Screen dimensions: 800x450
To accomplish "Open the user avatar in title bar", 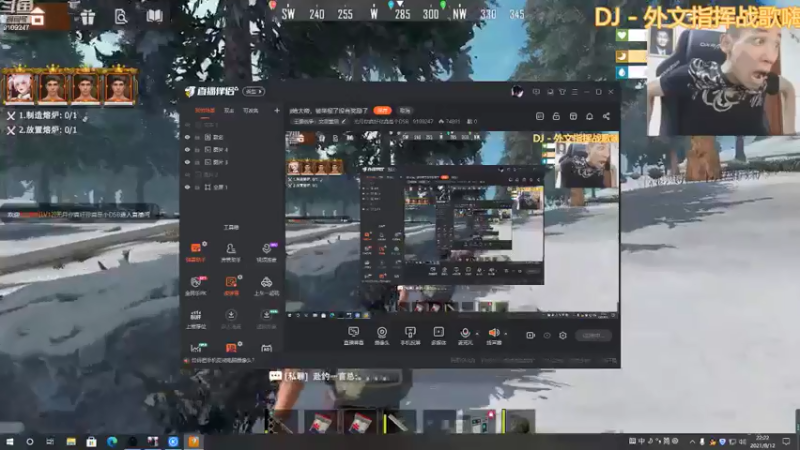I will 517,91.
